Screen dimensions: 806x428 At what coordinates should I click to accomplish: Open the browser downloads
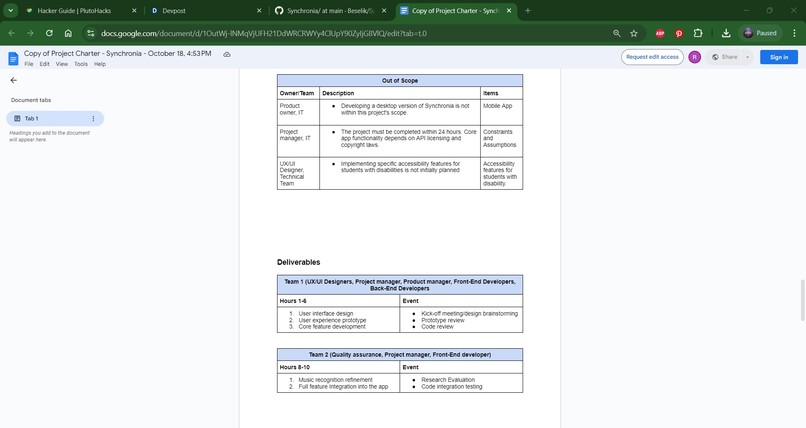pyautogui.click(x=726, y=33)
